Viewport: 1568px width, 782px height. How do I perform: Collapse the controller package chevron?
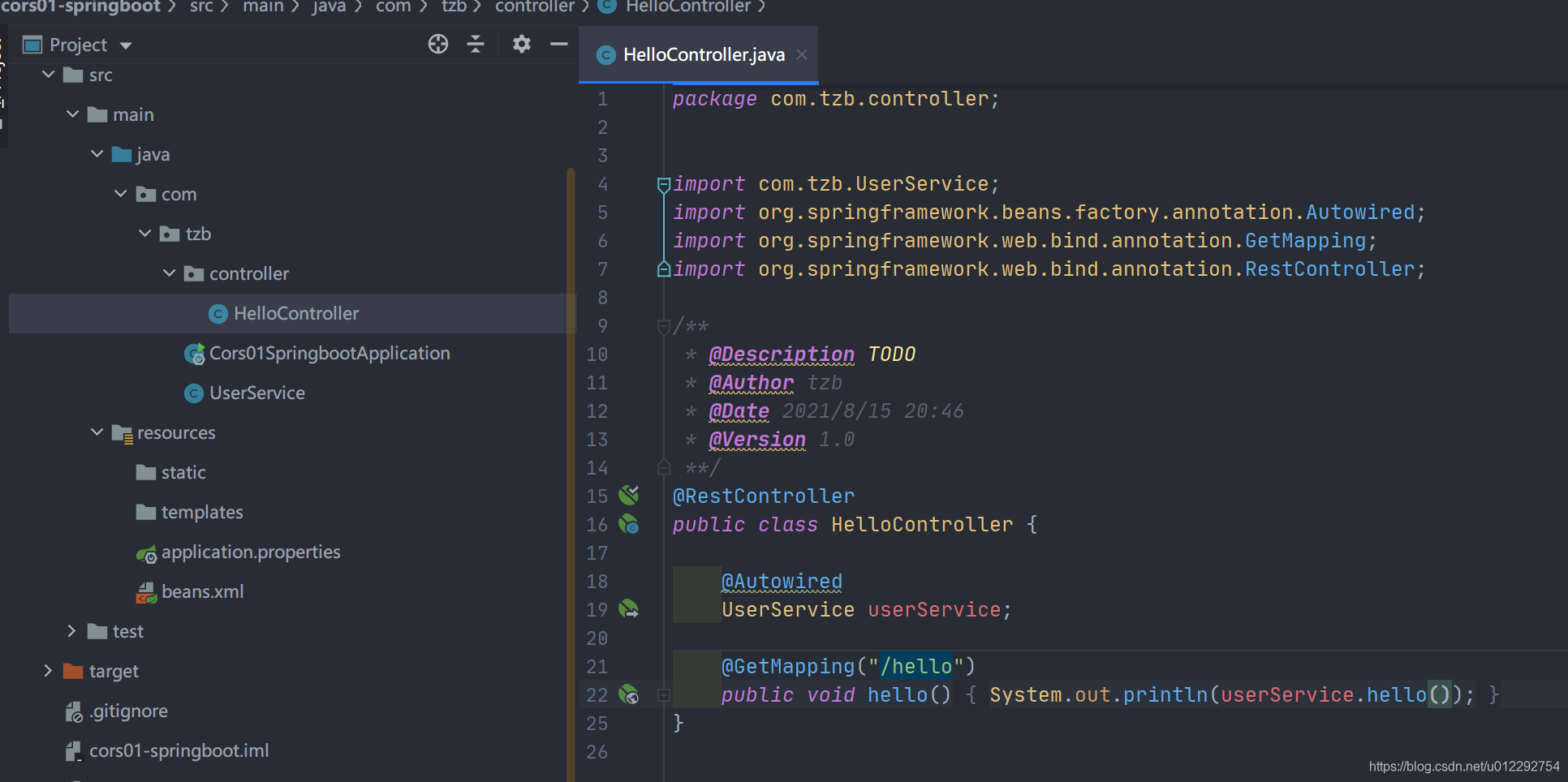pyautogui.click(x=169, y=273)
